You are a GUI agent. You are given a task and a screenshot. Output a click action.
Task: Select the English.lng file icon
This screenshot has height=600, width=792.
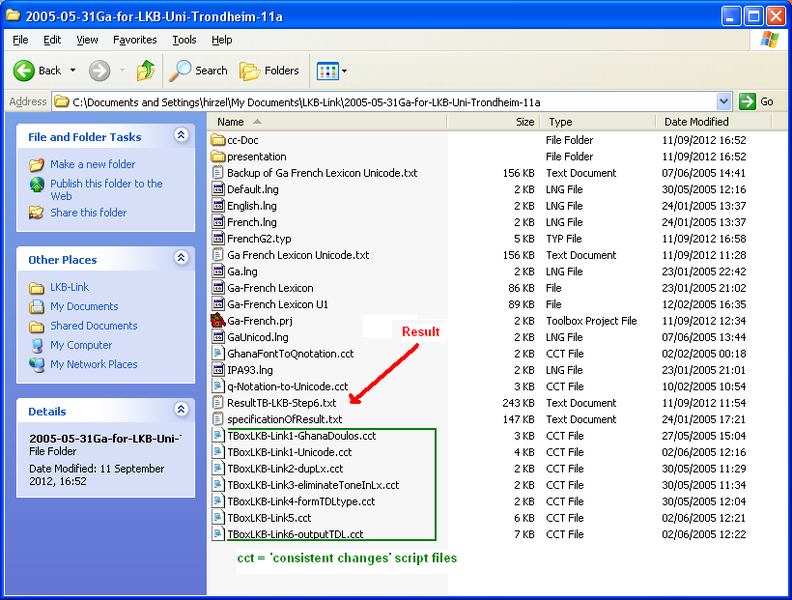click(x=218, y=206)
